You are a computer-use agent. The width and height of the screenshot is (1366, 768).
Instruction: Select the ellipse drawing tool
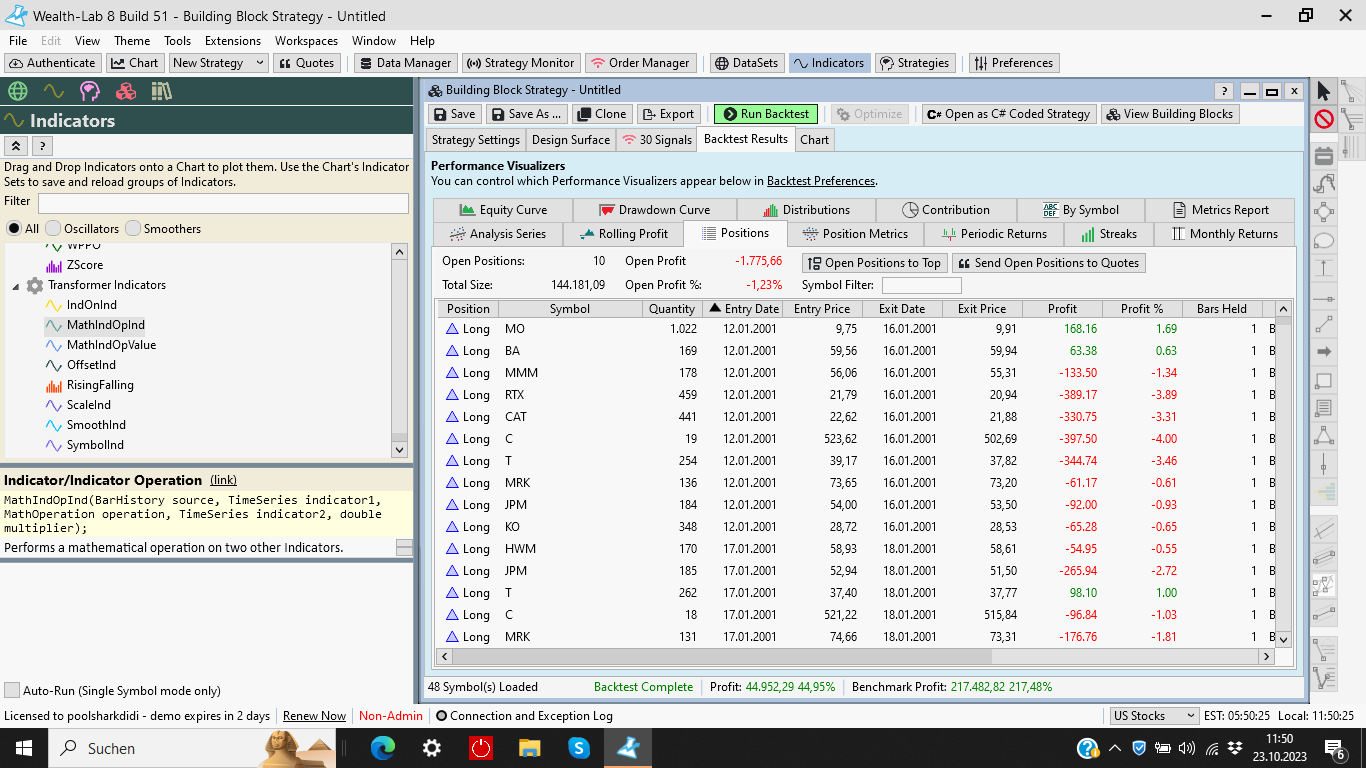pos(1324,240)
